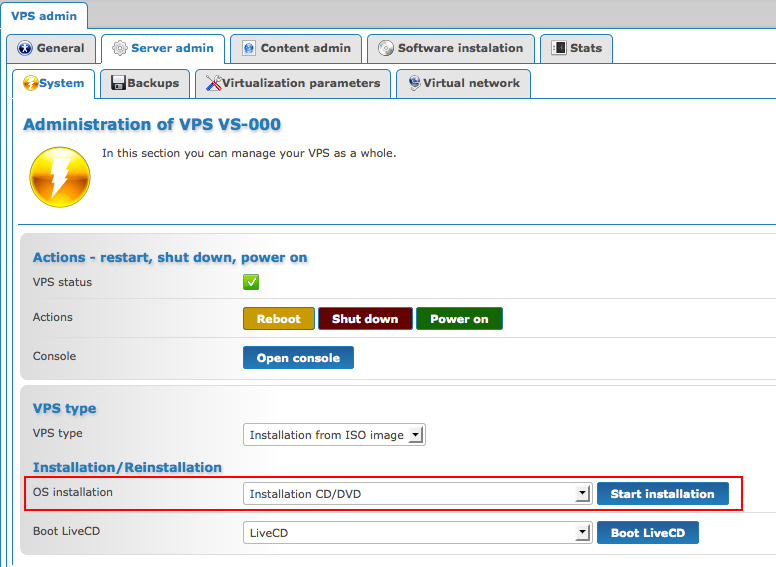Viewport: 776px width, 567px height.
Task: Click the green Power on button
Action: pyautogui.click(x=459, y=319)
